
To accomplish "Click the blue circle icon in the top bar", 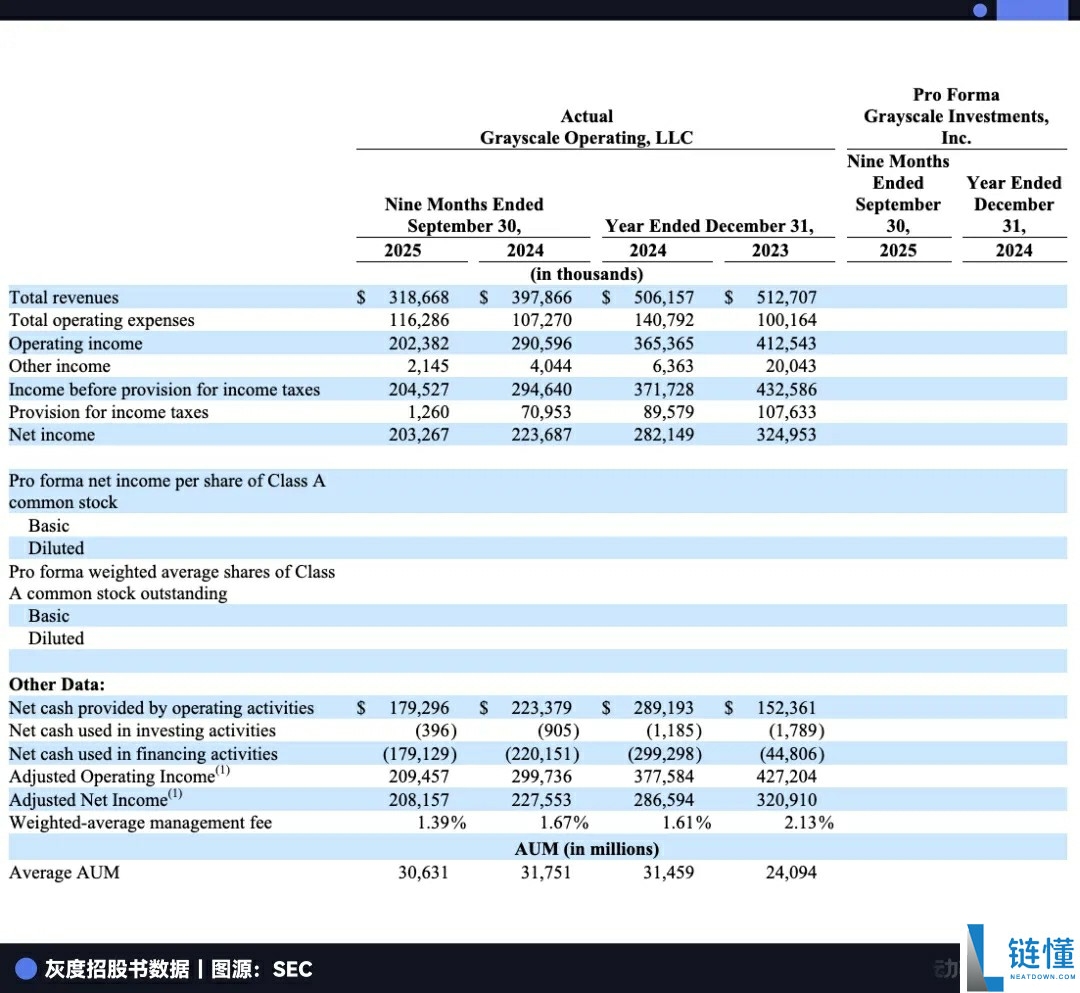I will click(x=981, y=10).
